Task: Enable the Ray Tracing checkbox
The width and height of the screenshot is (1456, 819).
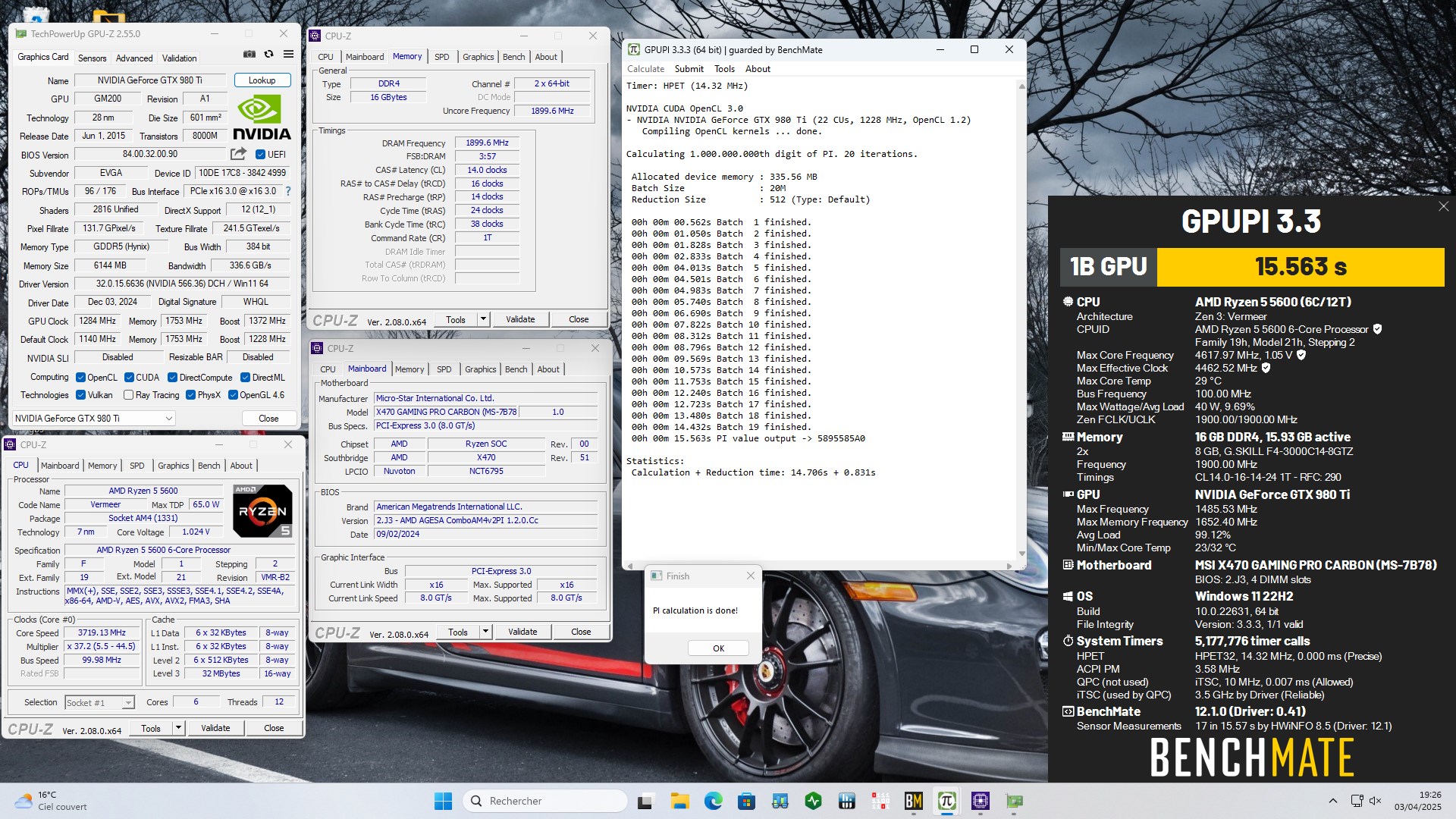Action: coord(128,395)
